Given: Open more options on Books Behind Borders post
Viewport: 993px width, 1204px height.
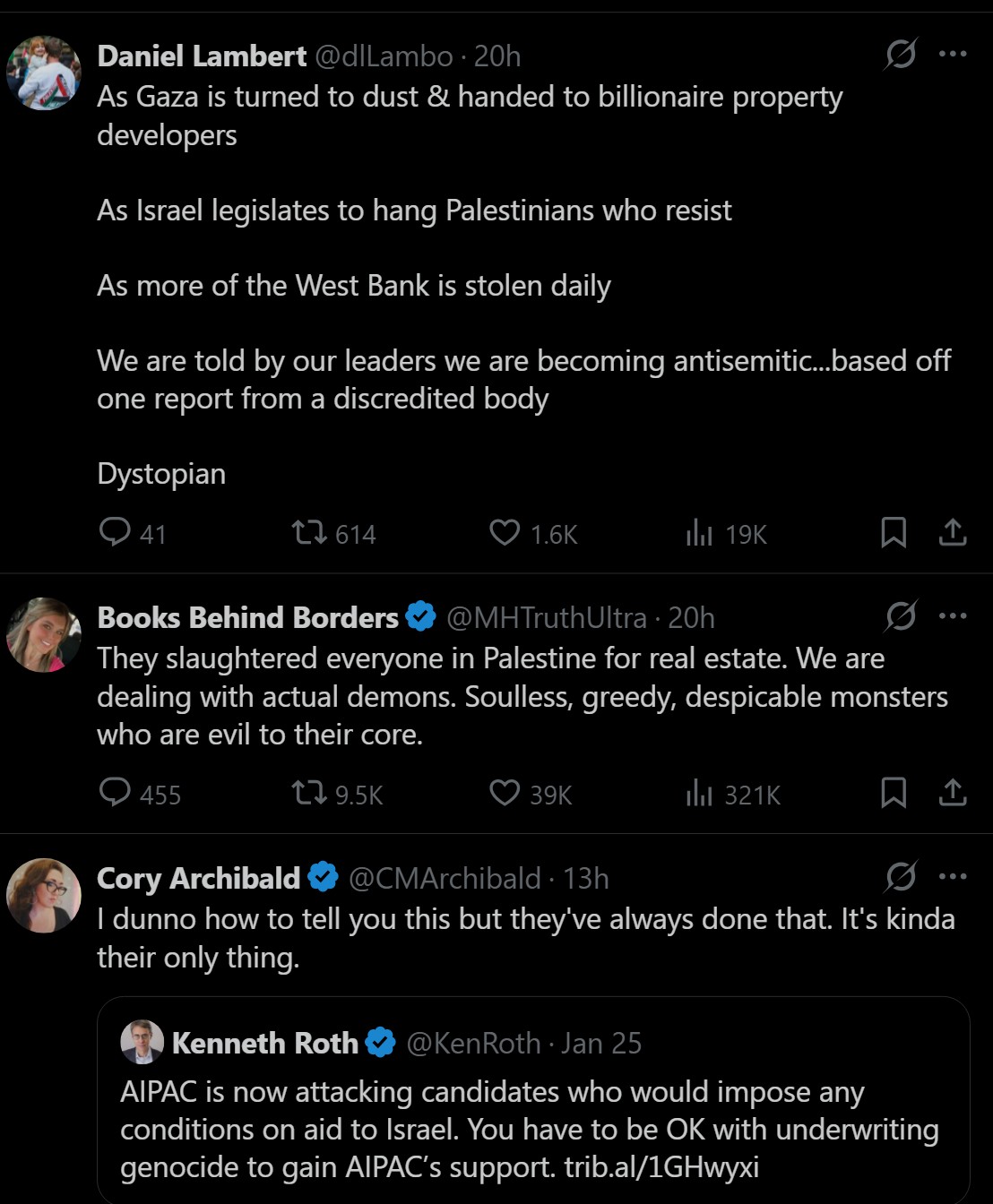Looking at the screenshot, I should click(952, 616).
